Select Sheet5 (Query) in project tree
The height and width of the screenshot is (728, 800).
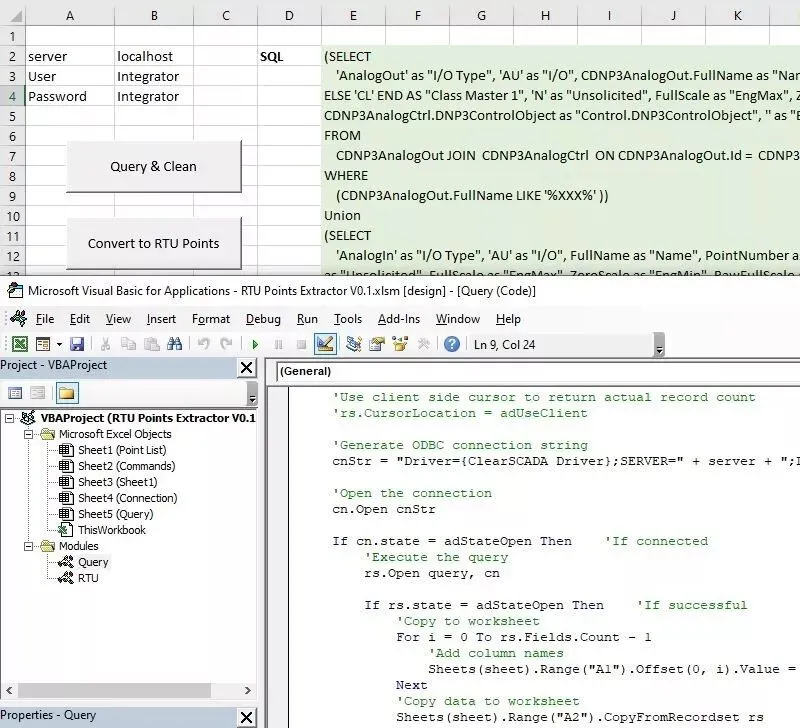[x=115, y=514]
